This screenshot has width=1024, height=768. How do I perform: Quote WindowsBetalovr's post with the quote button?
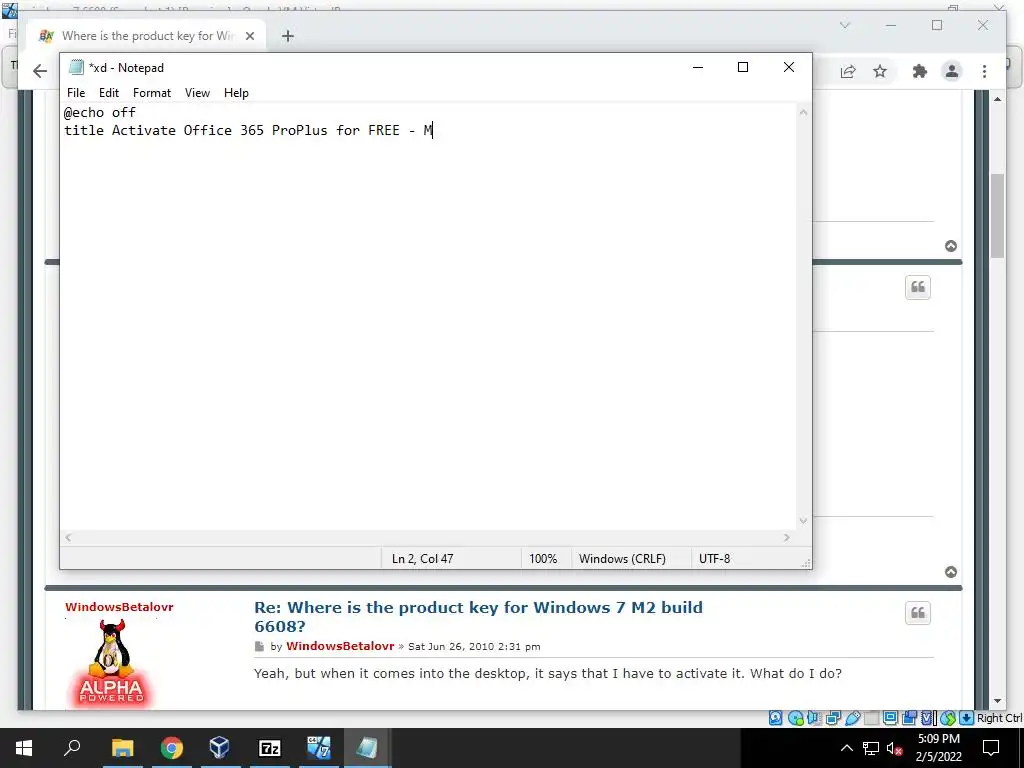[918, 613]
